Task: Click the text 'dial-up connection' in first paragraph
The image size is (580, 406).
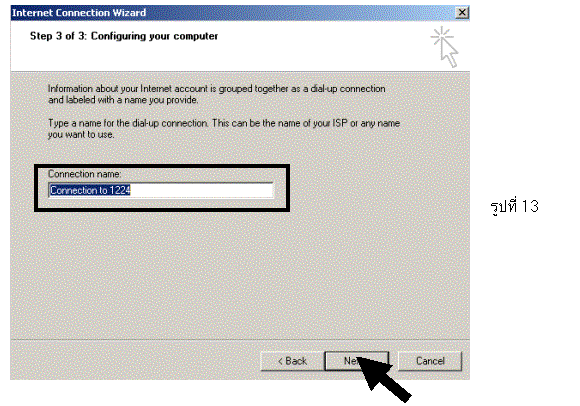Action: pos(348,89)
